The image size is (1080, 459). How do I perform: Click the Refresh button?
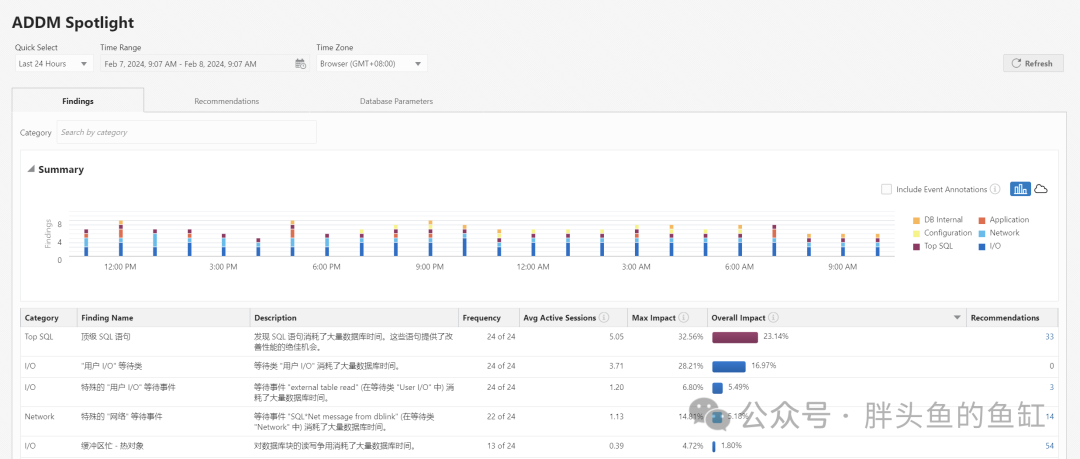click(1032, 63)
